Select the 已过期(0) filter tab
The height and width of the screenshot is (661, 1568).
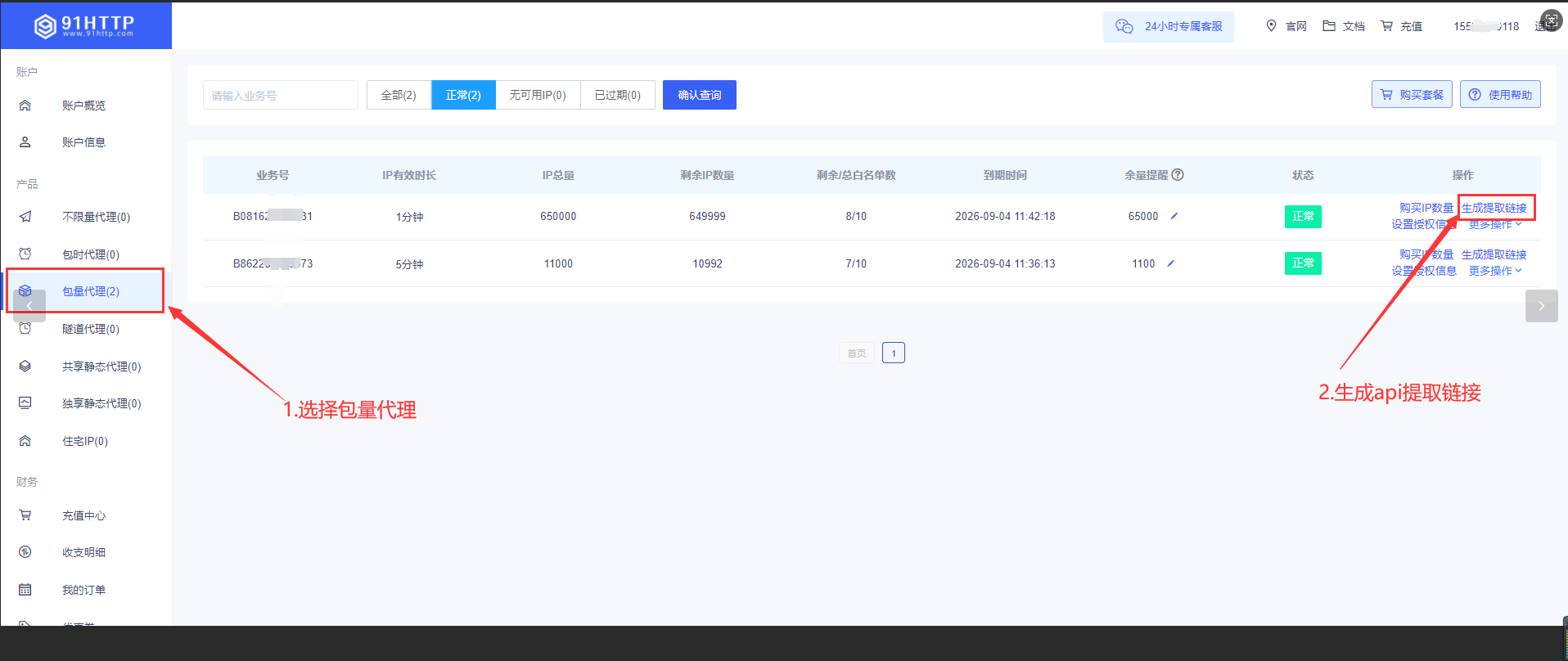pyautogui.click(x=617, y=95)
